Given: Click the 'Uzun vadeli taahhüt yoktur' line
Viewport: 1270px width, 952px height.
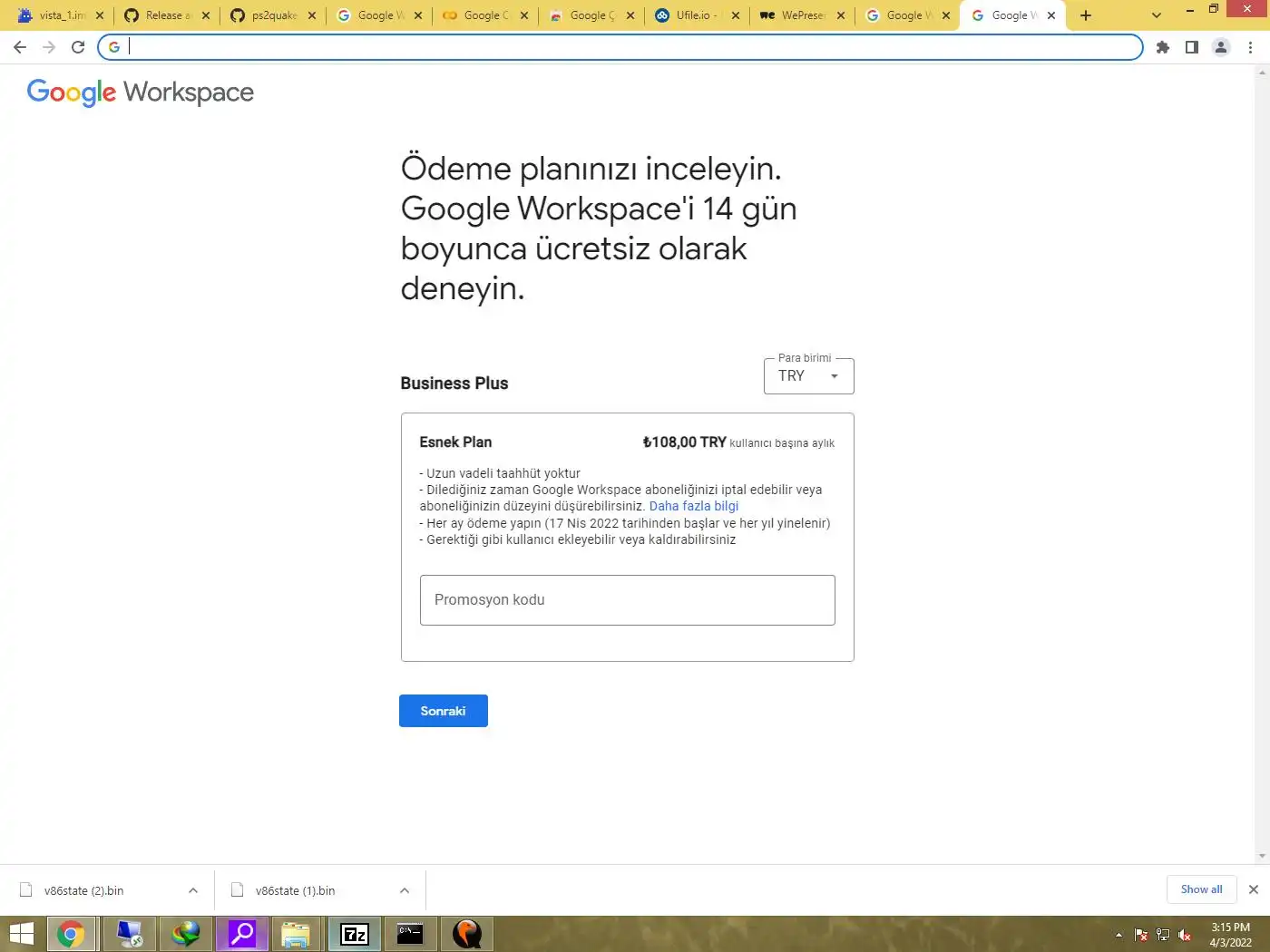Looking at the screenshot, I should (x=500, y=473).
